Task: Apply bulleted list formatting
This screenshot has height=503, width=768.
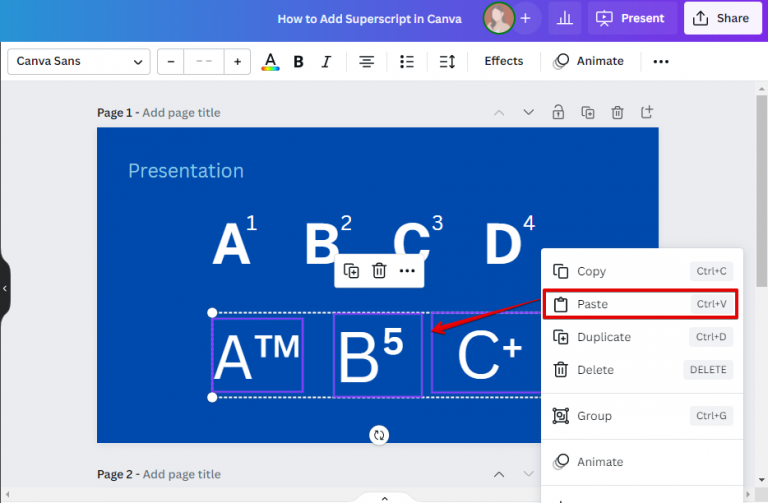Action: (x=407, y=62)
